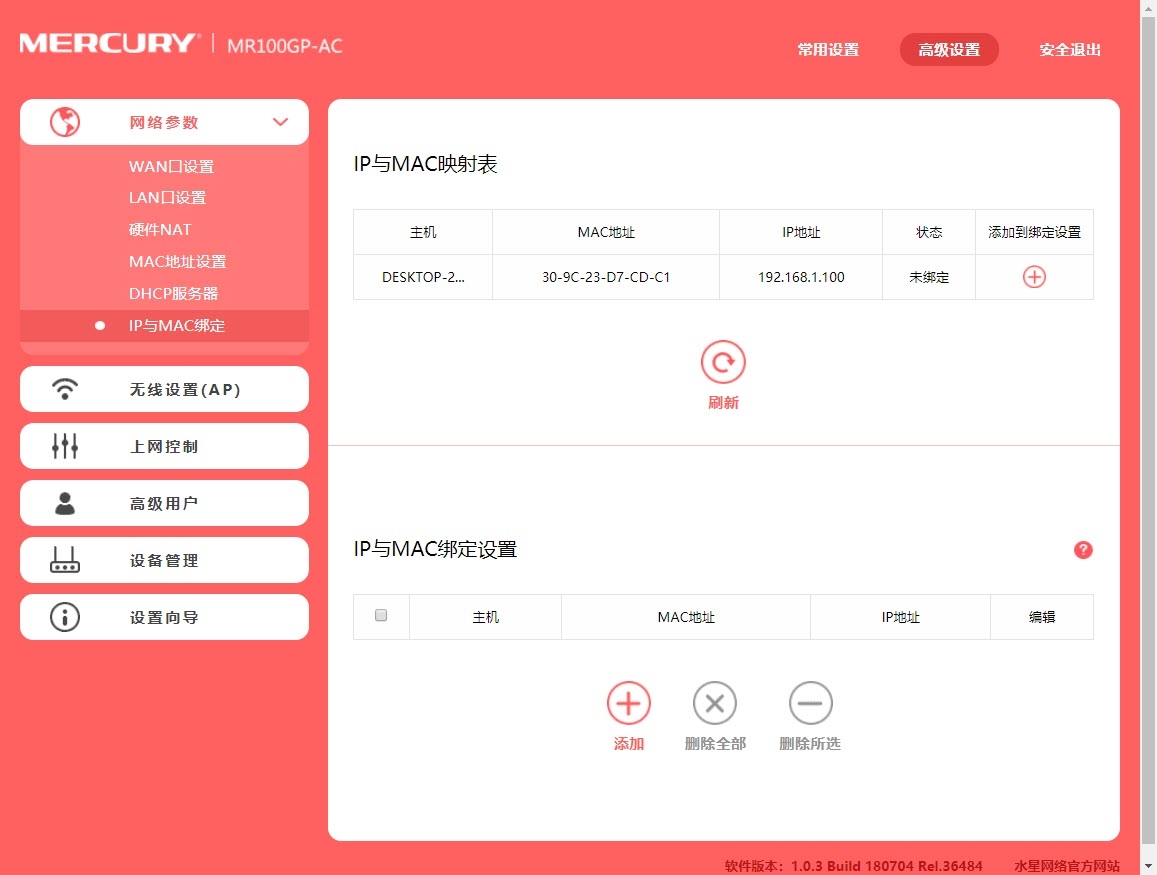
Task: Click the 删除全部 text label
Action: pyautogui.click(x=715, y=744)
